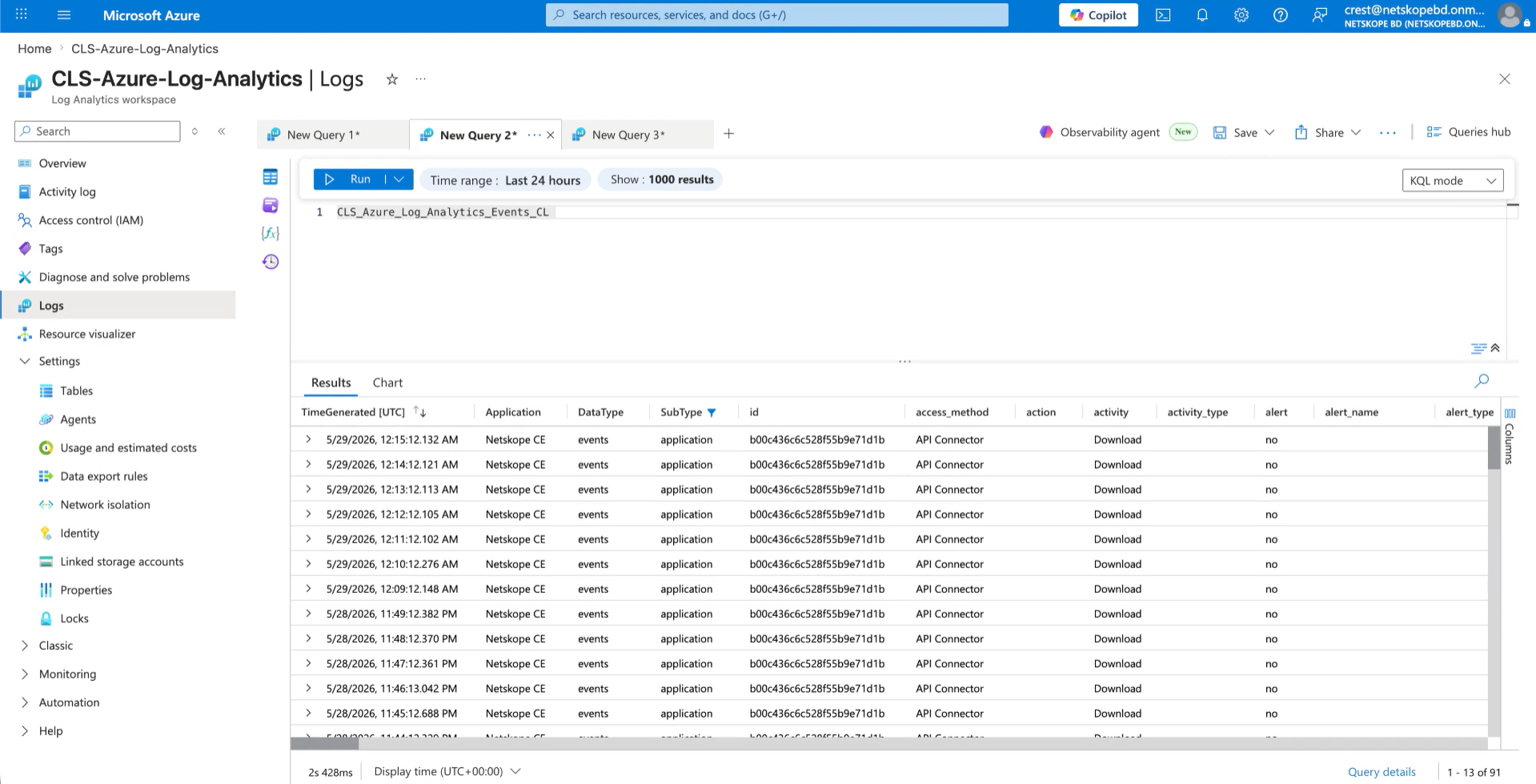Open Tables under Settings
The height and width of the screenshot is (784, 1536).
[76, 391]
